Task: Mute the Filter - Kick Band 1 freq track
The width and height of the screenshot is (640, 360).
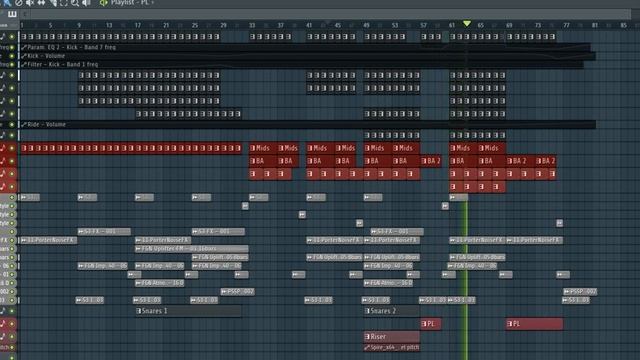Action: pyautogui.click(x=12, y=64)
